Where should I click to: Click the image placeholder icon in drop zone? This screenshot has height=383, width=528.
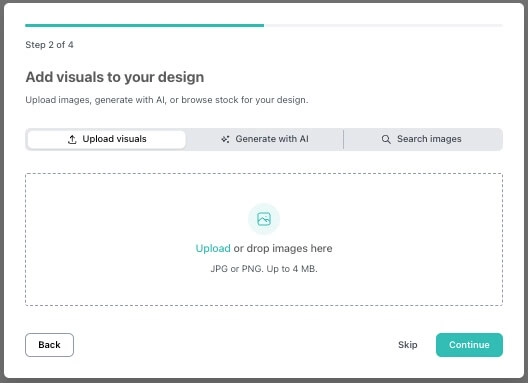pos(264,219)
